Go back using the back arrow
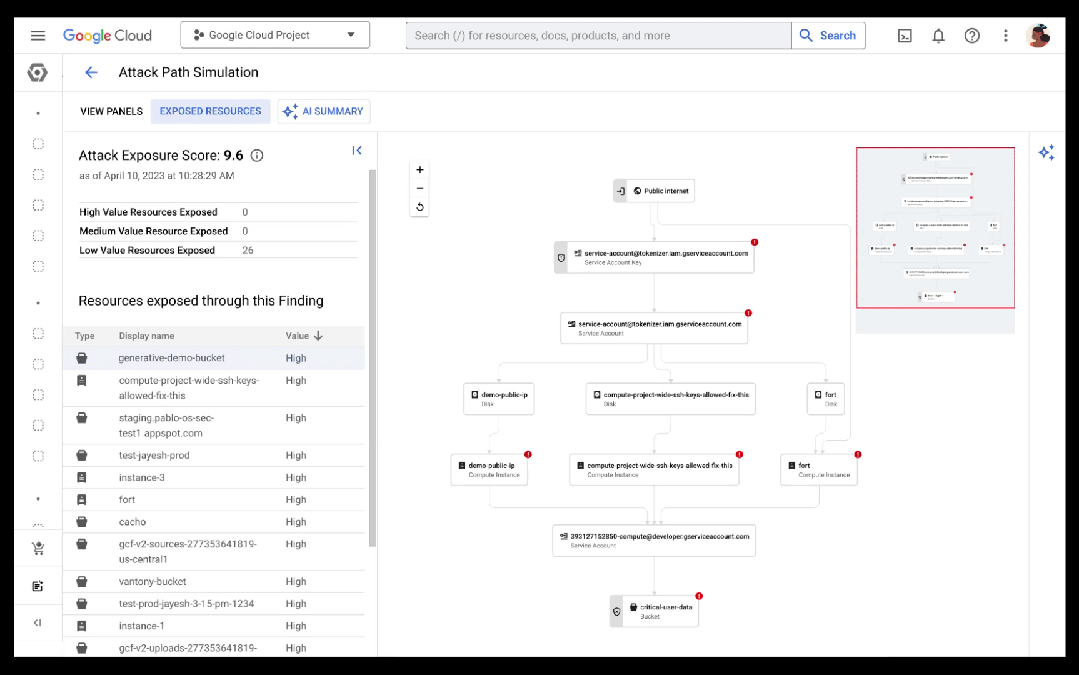 tap(92, 72)
